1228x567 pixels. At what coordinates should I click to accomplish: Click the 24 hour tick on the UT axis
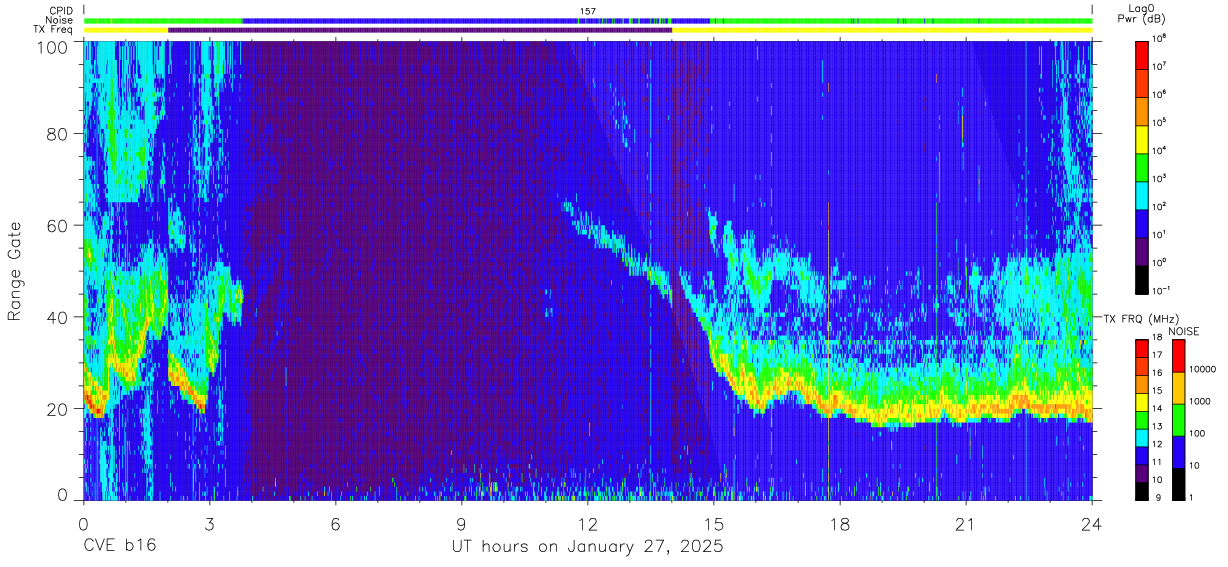point(1092,523)
